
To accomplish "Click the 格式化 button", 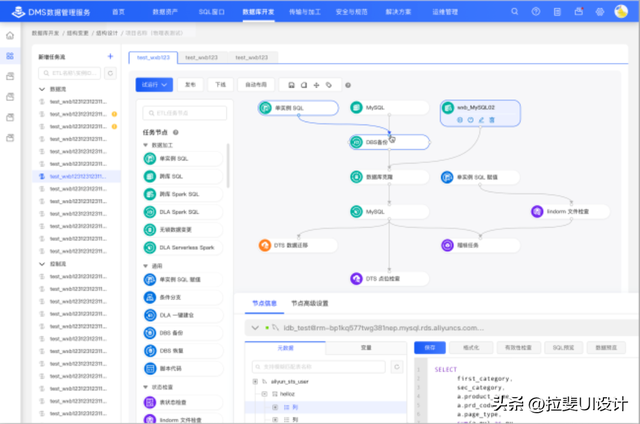I will (471, 348).
